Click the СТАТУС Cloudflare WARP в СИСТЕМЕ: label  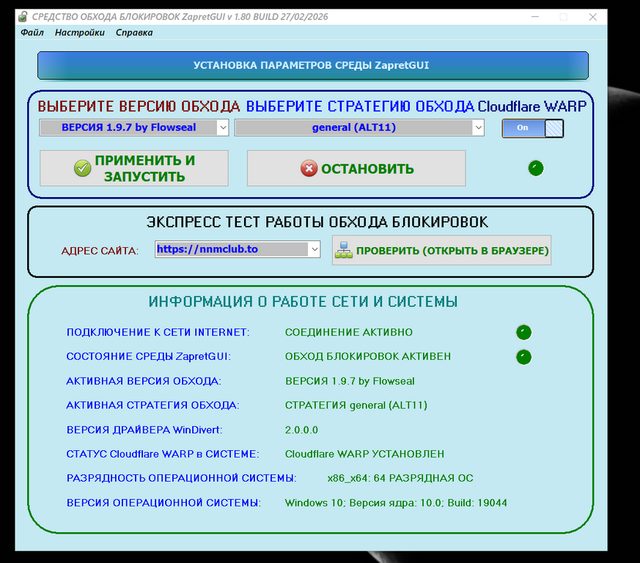point(163,454)
